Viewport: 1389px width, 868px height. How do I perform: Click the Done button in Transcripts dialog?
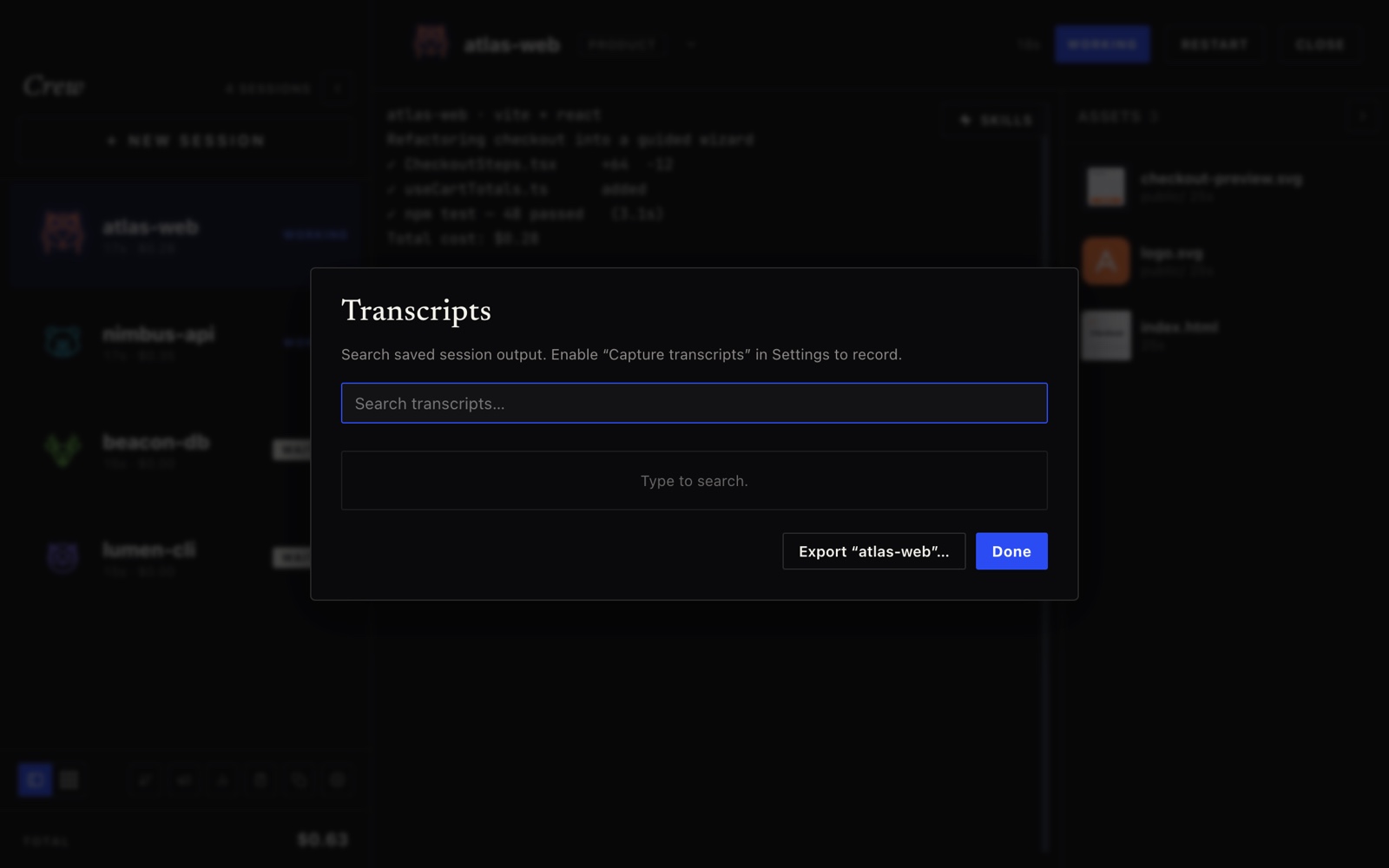coord(1011,551)
